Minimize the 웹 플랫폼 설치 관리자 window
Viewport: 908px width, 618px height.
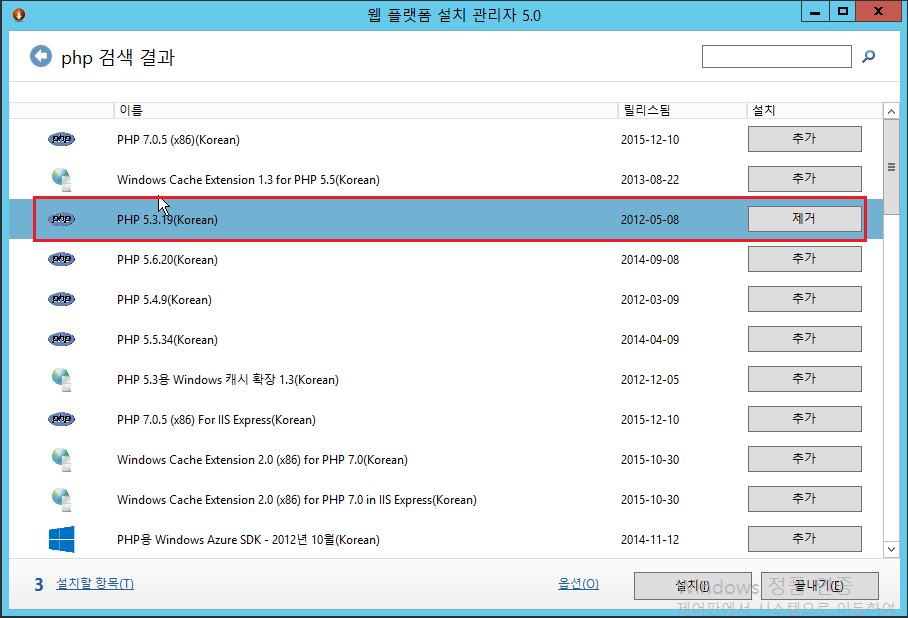tap(815, 12)
